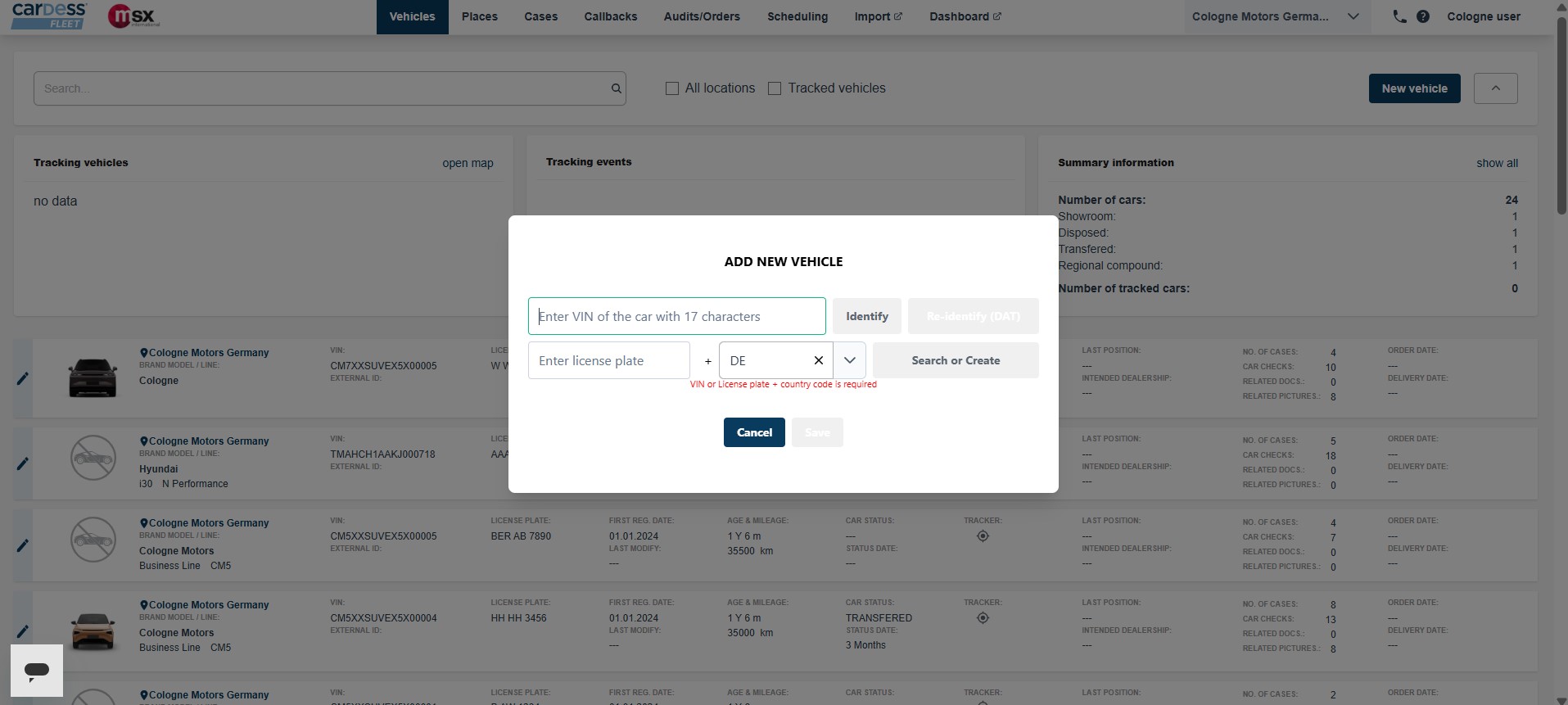Open Cologne Motors Germany dealer dropdown
The image size is (1568, 705).
tap(1276, 16)
